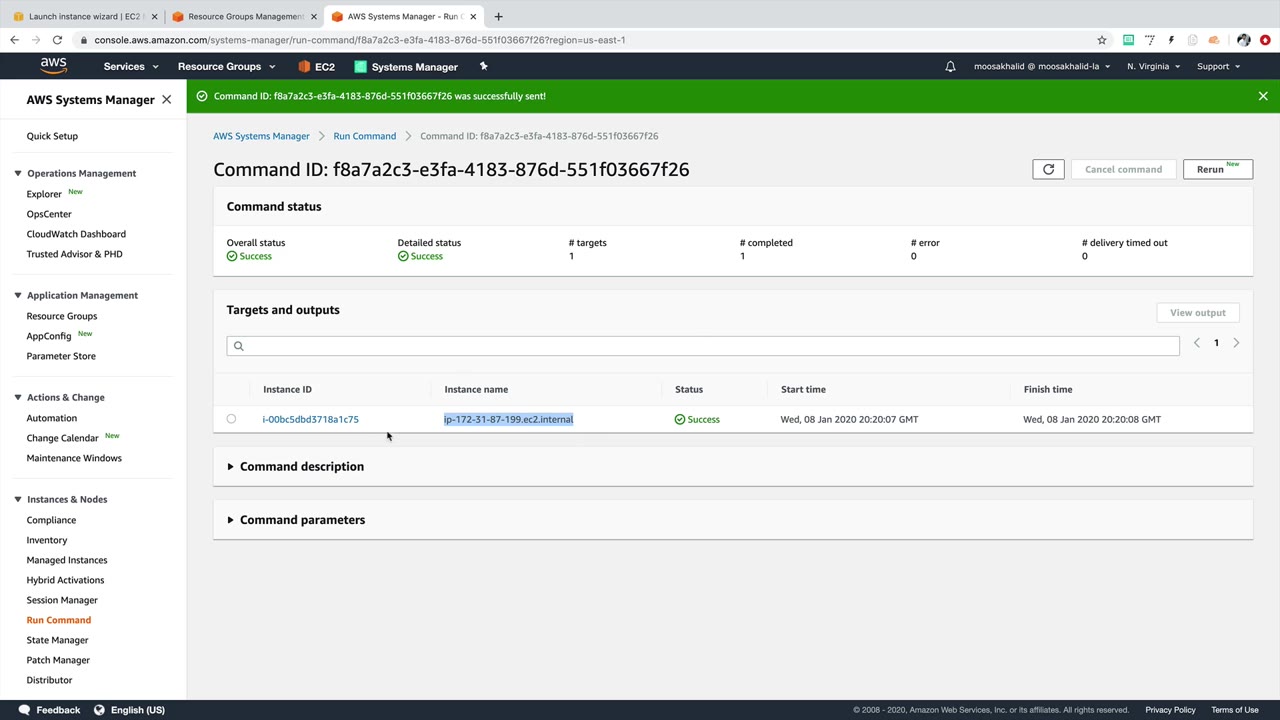Click the EC2 shortcut in the navbar
Screen dimensions: 1280x720
pyautogui.click(x=316, y=67)
